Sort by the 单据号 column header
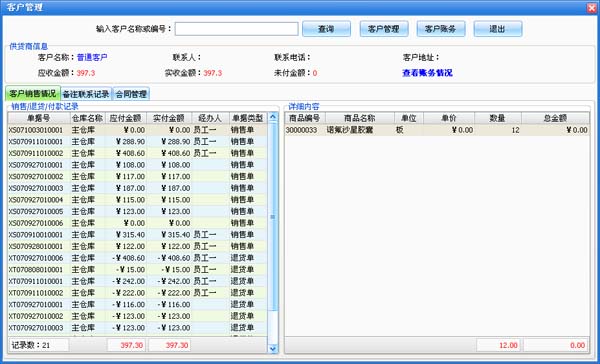This screenshot has height=364, width=600. click(x=38, y=118)
